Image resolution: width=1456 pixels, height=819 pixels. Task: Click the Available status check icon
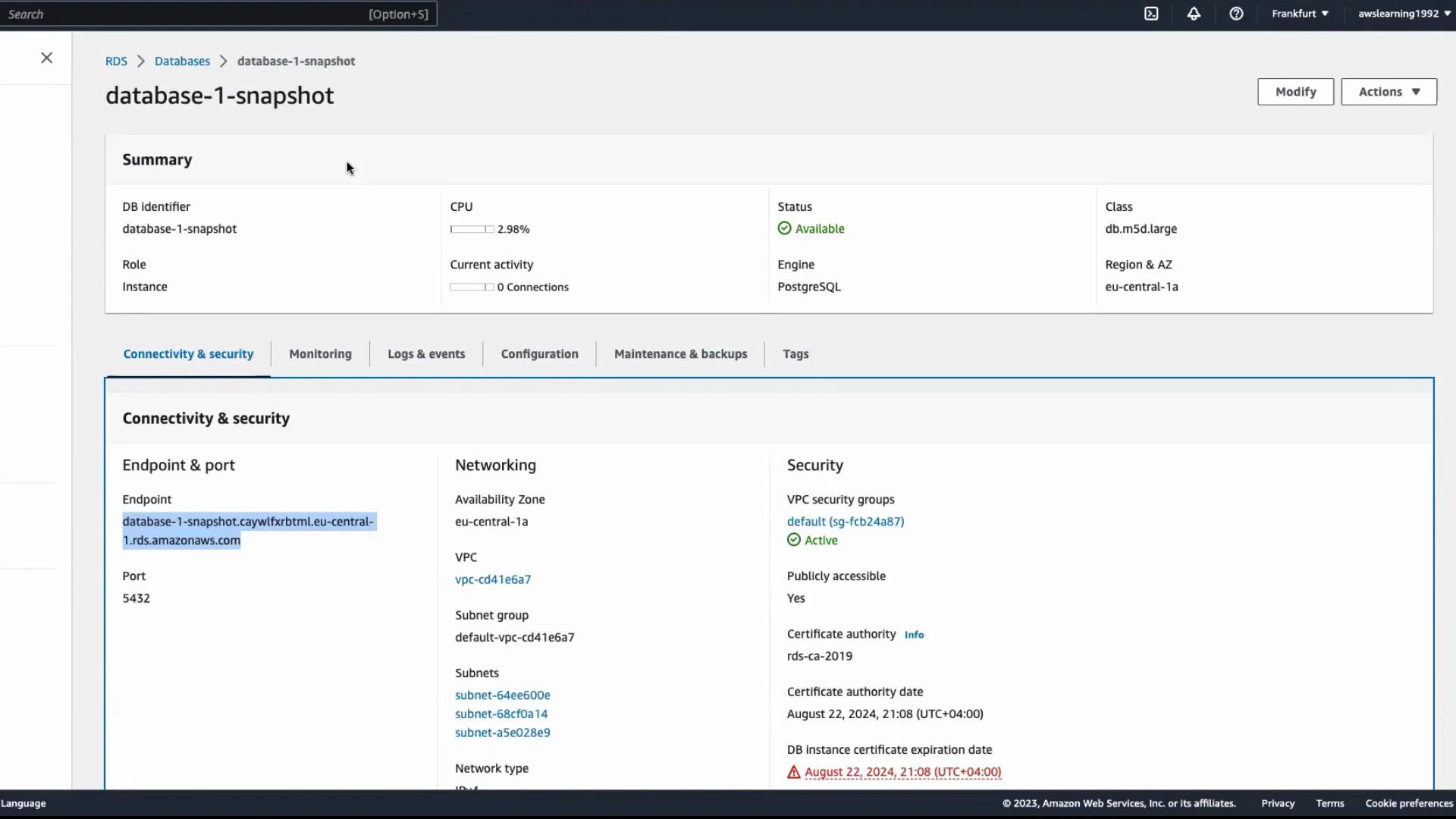[783, 228]
